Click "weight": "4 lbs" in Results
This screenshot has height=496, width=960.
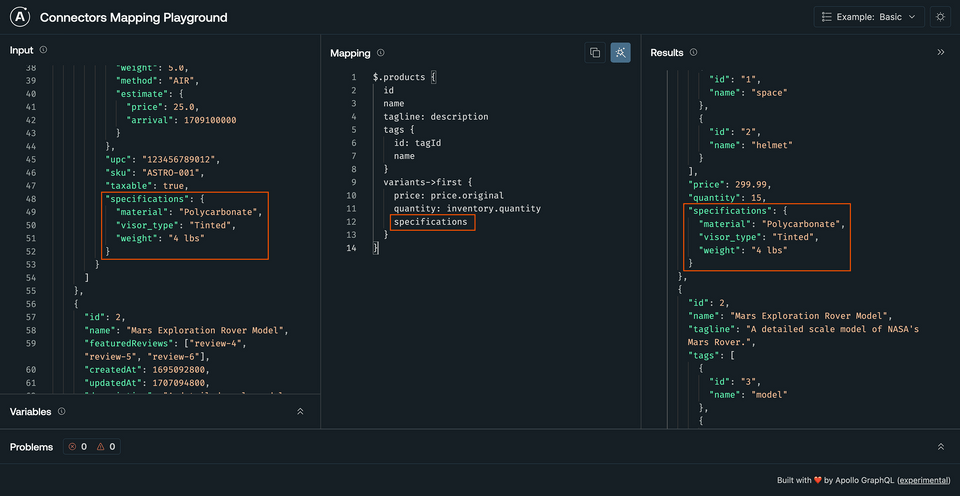tap(742, 250)
